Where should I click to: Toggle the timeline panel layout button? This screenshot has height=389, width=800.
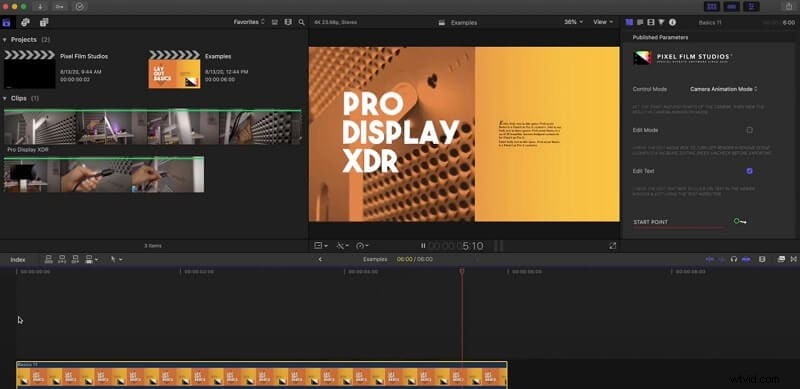click(732, 7)
